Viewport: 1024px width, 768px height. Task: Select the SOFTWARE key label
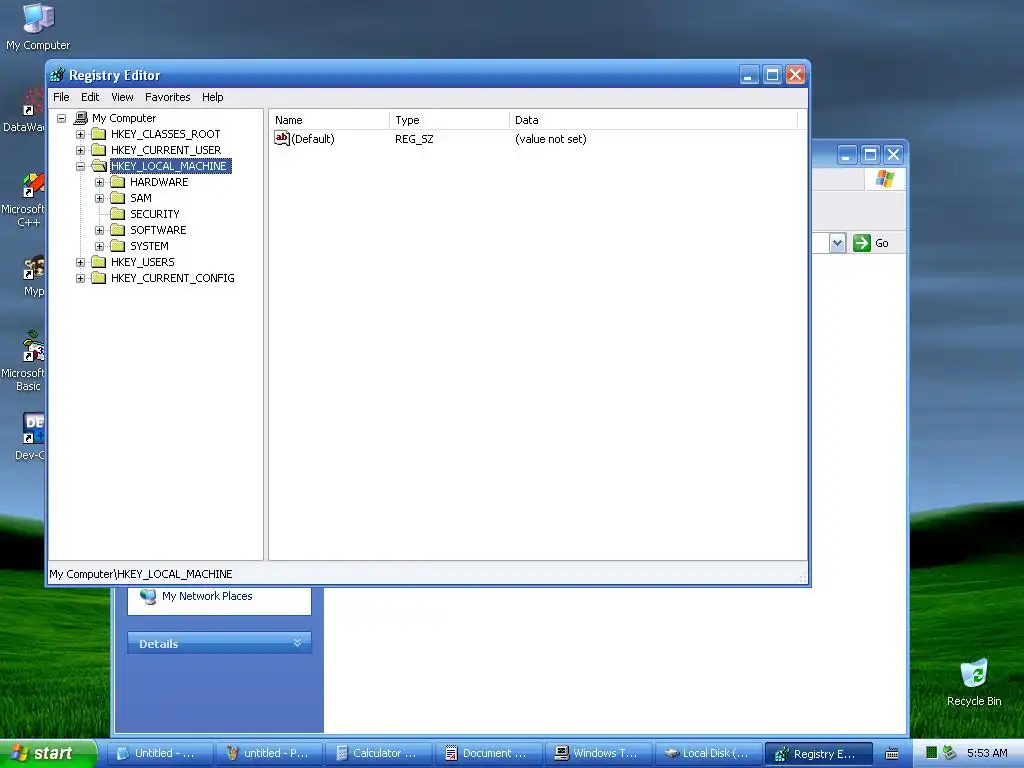tap(158, 230)
